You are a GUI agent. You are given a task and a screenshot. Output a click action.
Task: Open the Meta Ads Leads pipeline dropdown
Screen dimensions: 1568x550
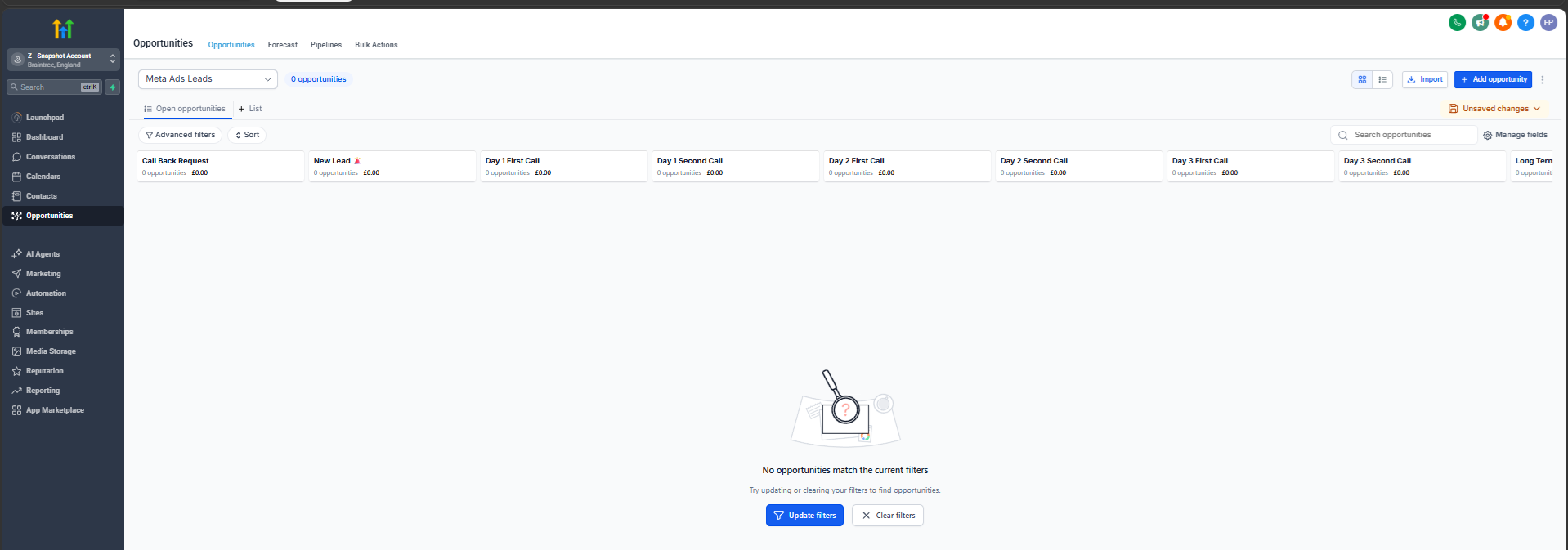(208, 79)
